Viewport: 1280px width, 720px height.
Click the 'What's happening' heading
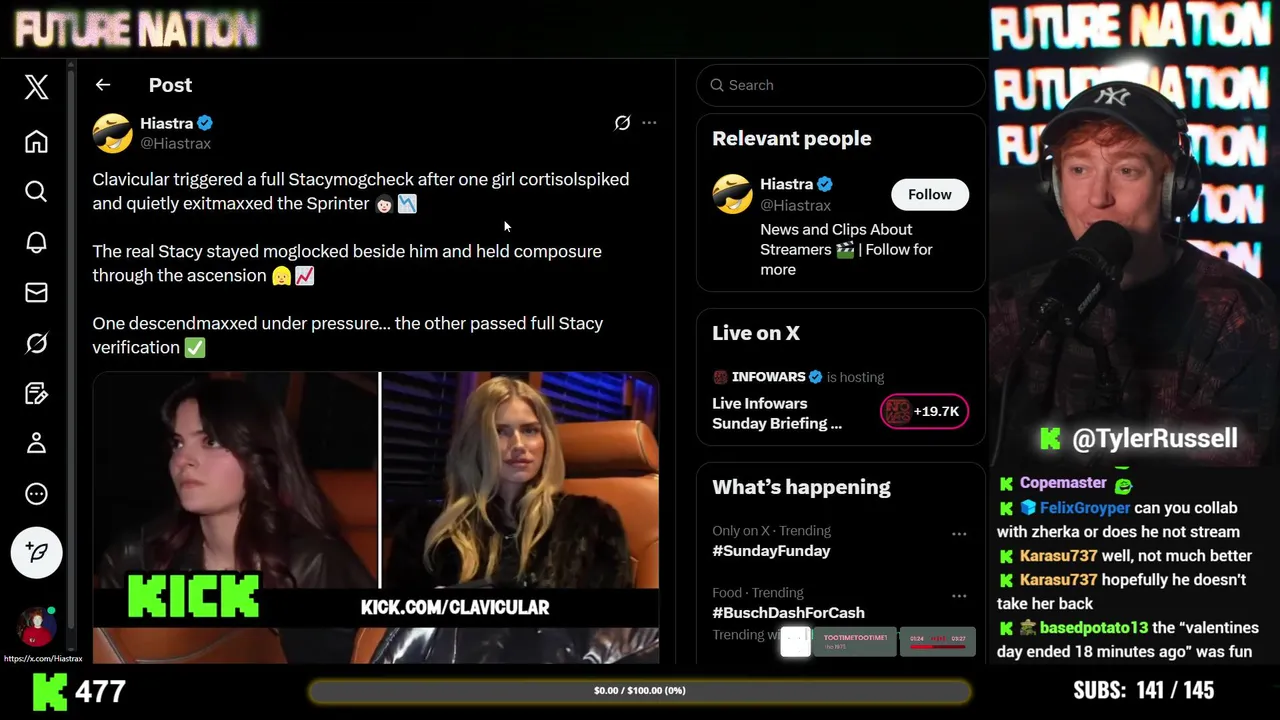pos(801,487)
